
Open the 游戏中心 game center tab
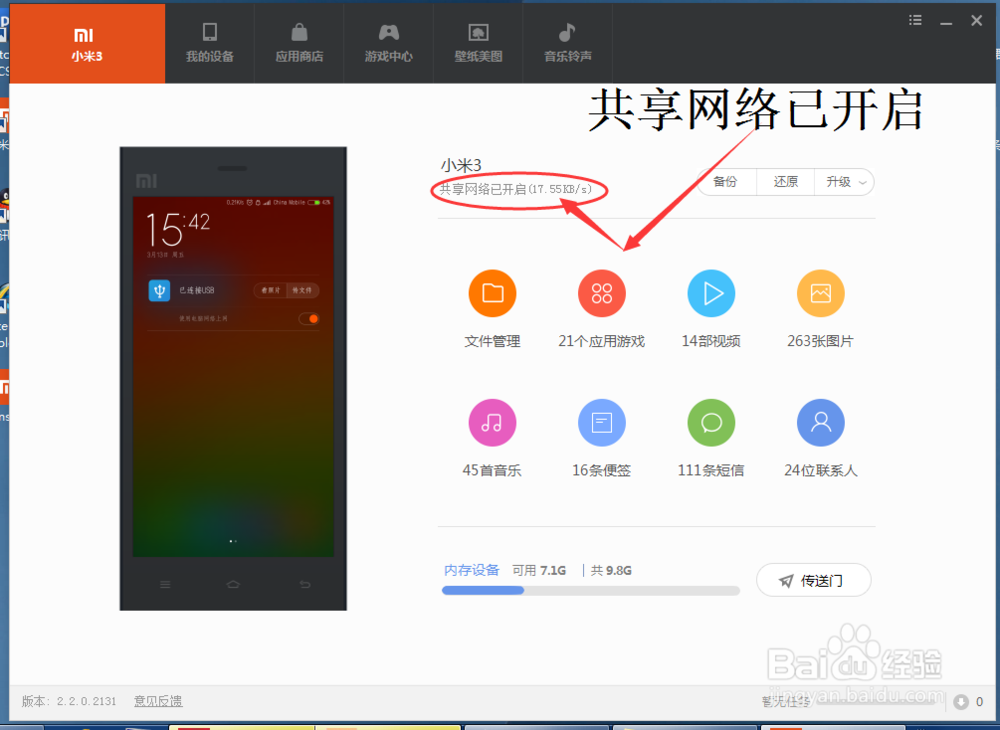(x=388, y=43)
